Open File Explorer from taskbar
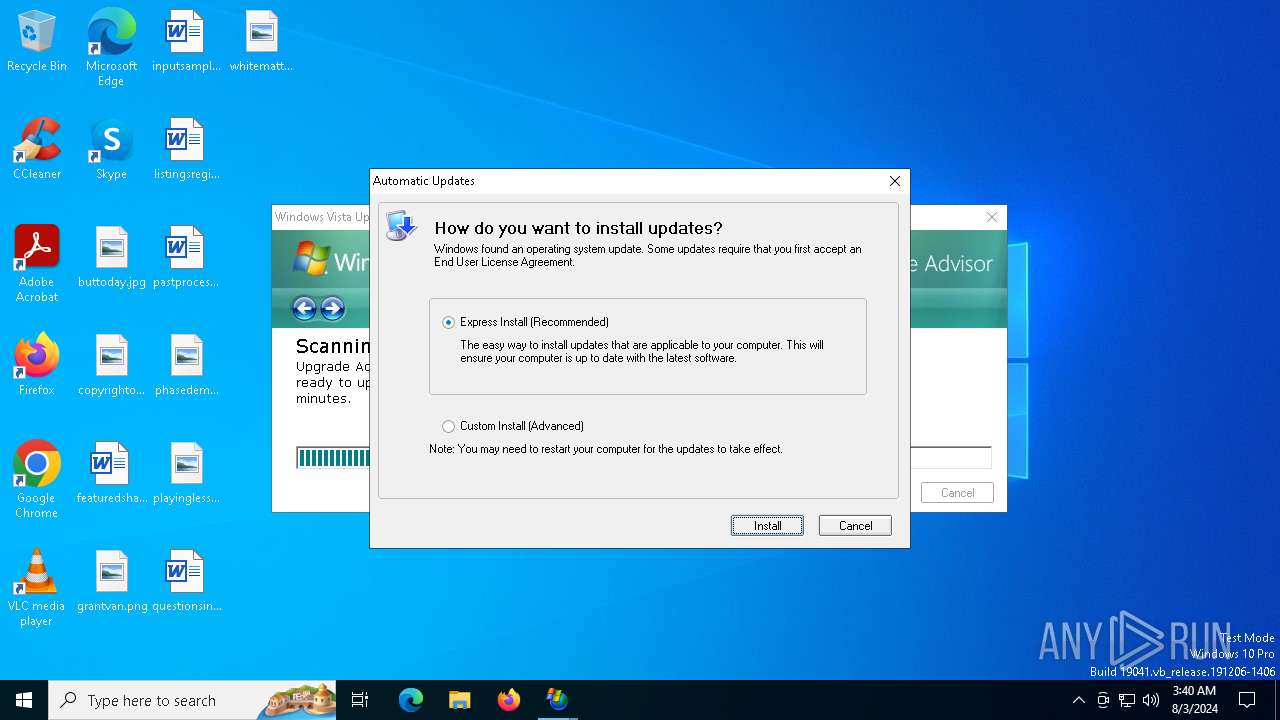The image size is (1280, 720). coord(459,700)
